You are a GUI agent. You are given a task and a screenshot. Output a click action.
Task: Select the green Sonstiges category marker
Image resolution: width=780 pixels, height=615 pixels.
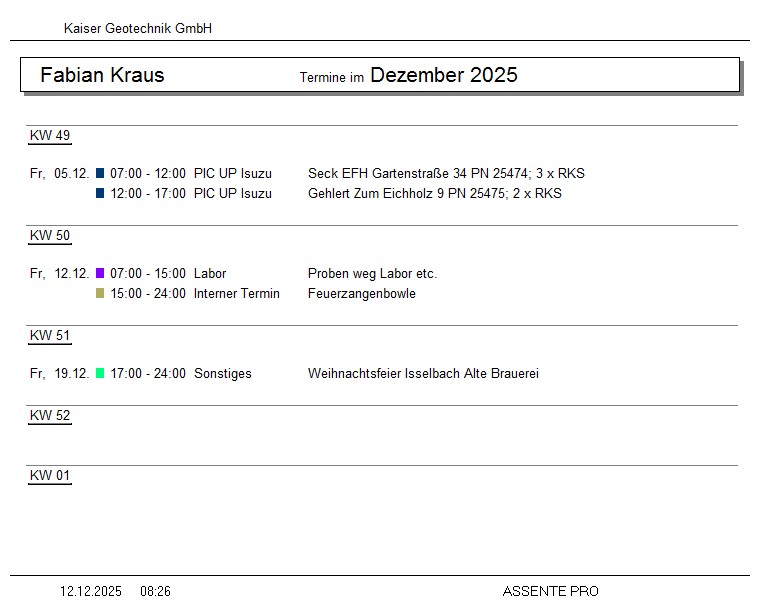(100, 373)
